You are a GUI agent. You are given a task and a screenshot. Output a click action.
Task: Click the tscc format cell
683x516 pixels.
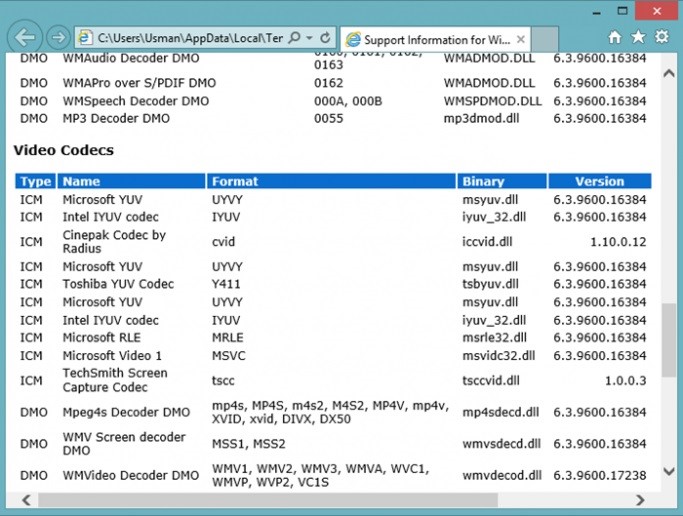pos(223,381)
